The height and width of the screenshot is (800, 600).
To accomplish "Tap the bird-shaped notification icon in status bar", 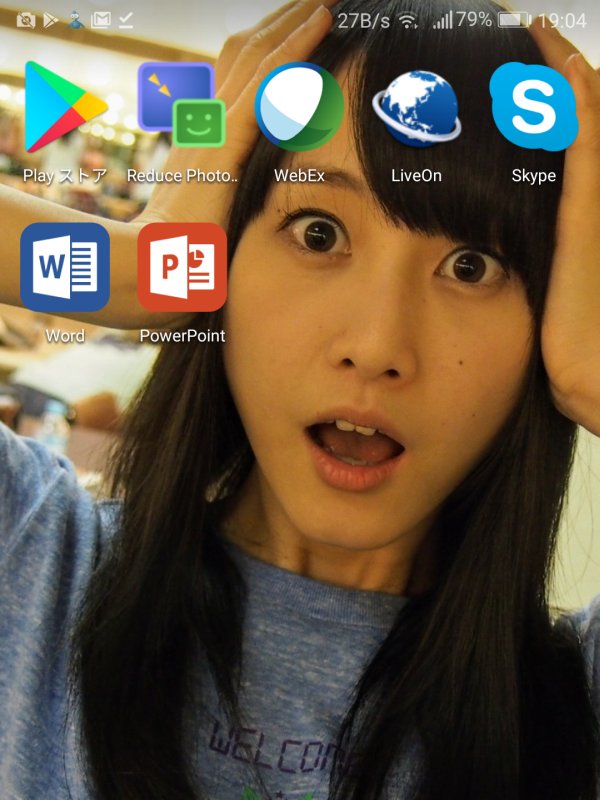I will click(76, 20).
